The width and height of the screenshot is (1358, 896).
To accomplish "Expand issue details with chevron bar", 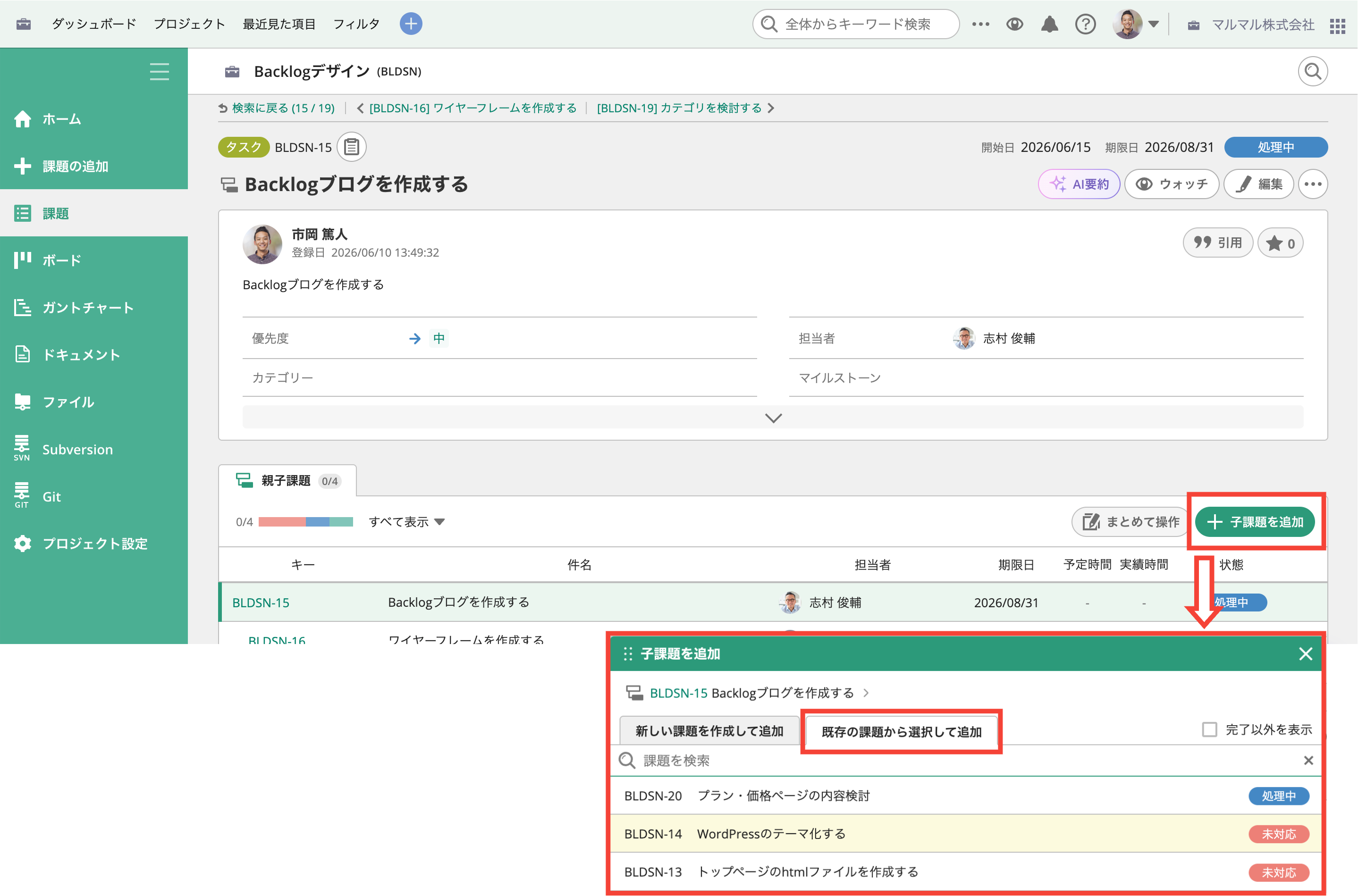I will (773, 418).
